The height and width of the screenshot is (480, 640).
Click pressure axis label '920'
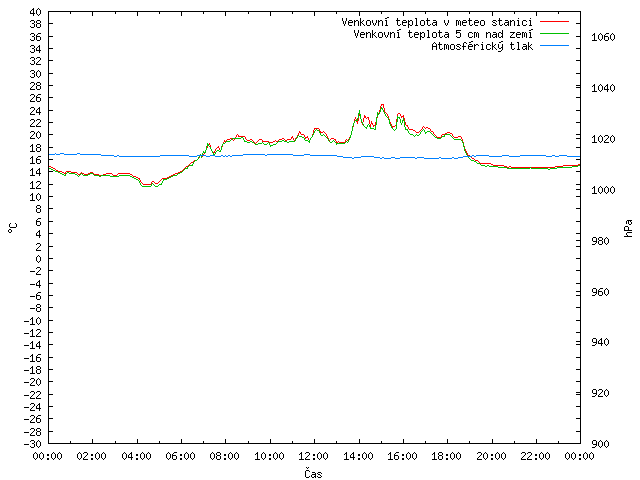point(600,393)
